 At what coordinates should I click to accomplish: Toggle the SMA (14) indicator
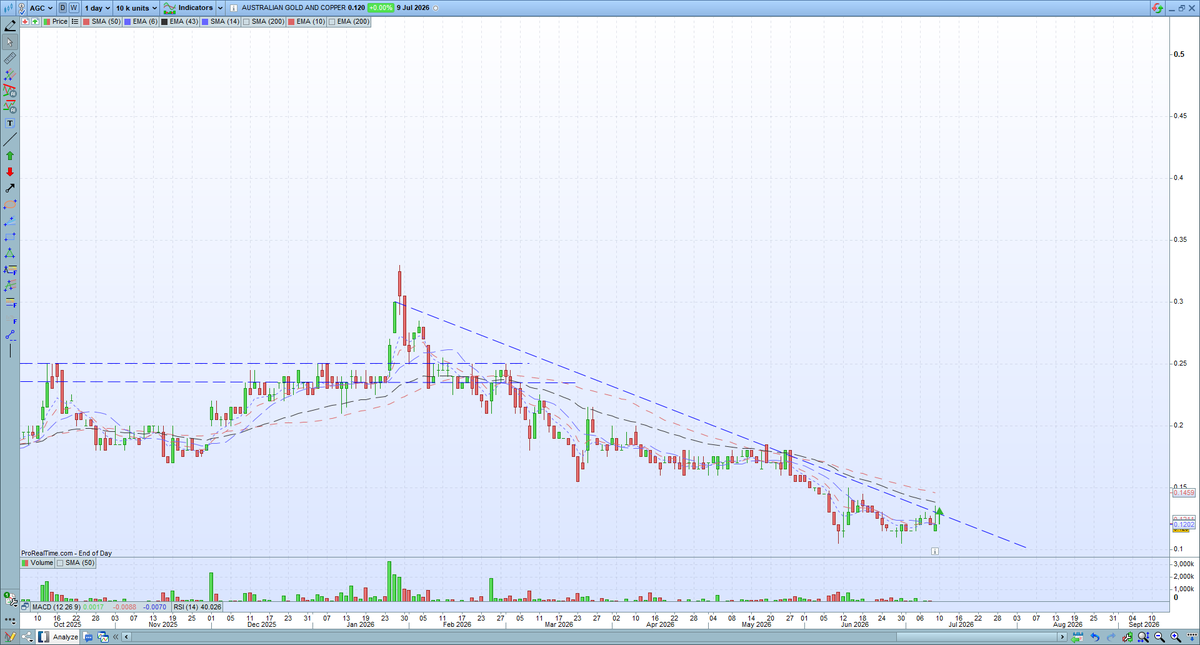tap(220, 21)
